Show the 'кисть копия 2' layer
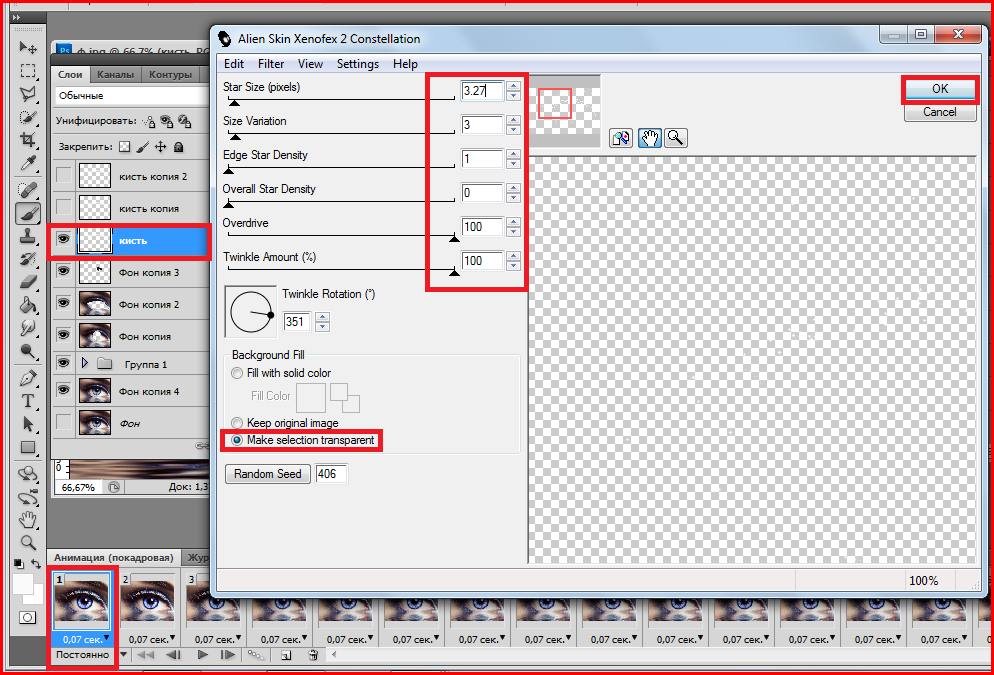The width and height of the screenshot is (994, 675). pos(63,176)
